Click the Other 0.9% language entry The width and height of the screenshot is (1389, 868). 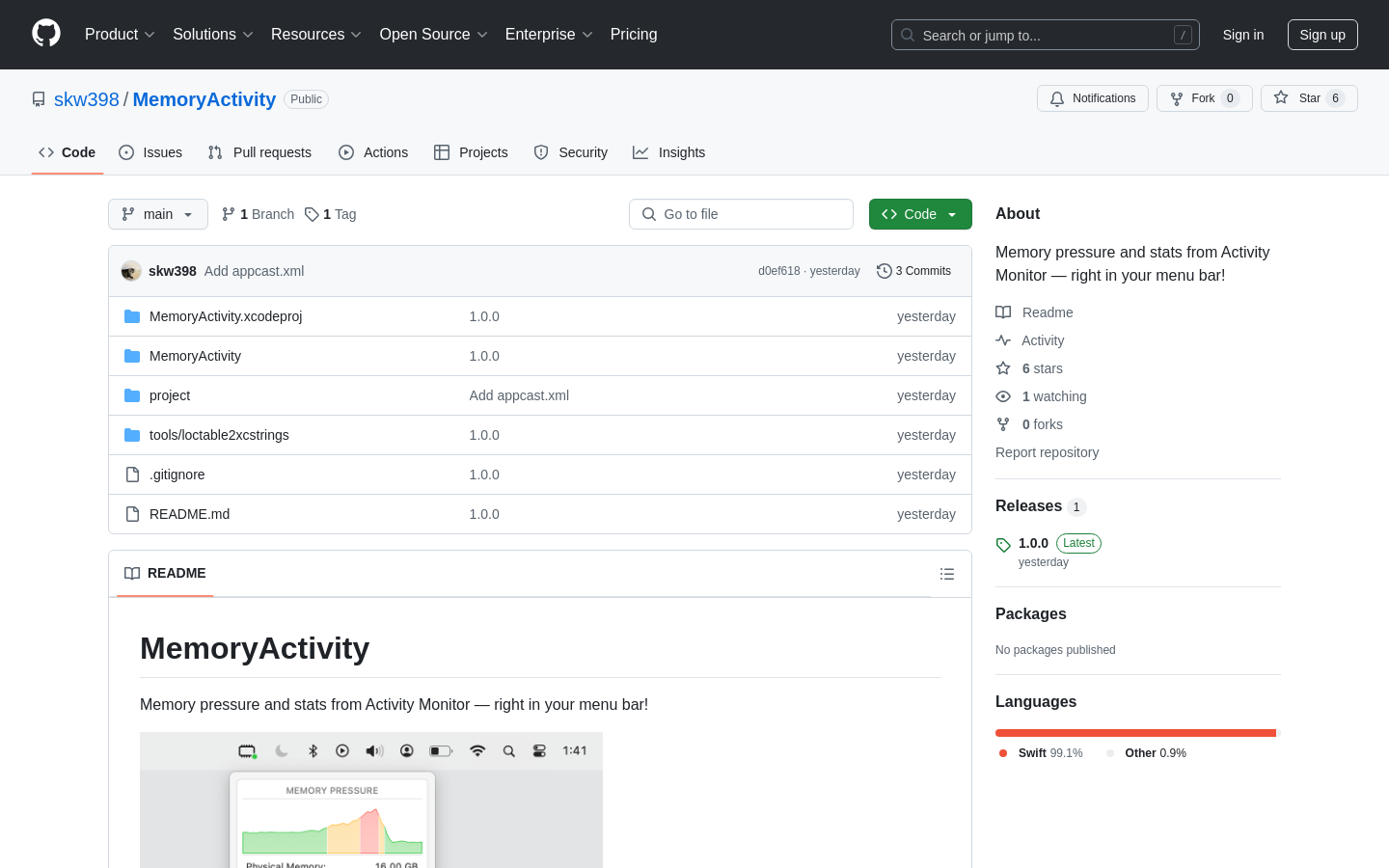pos(1146,753)
